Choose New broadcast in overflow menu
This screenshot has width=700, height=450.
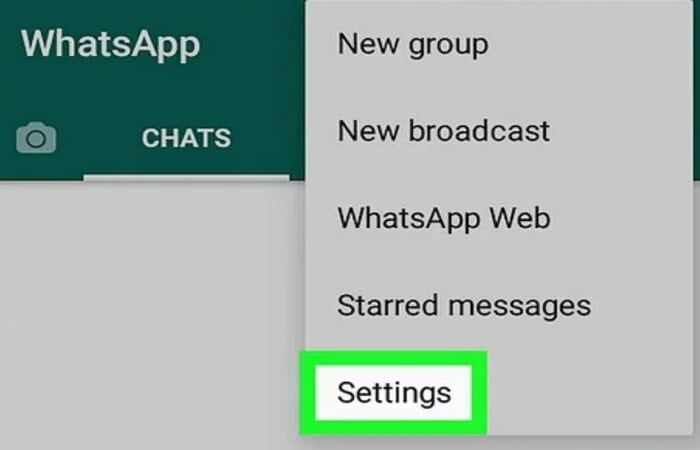tap(499, 131)
